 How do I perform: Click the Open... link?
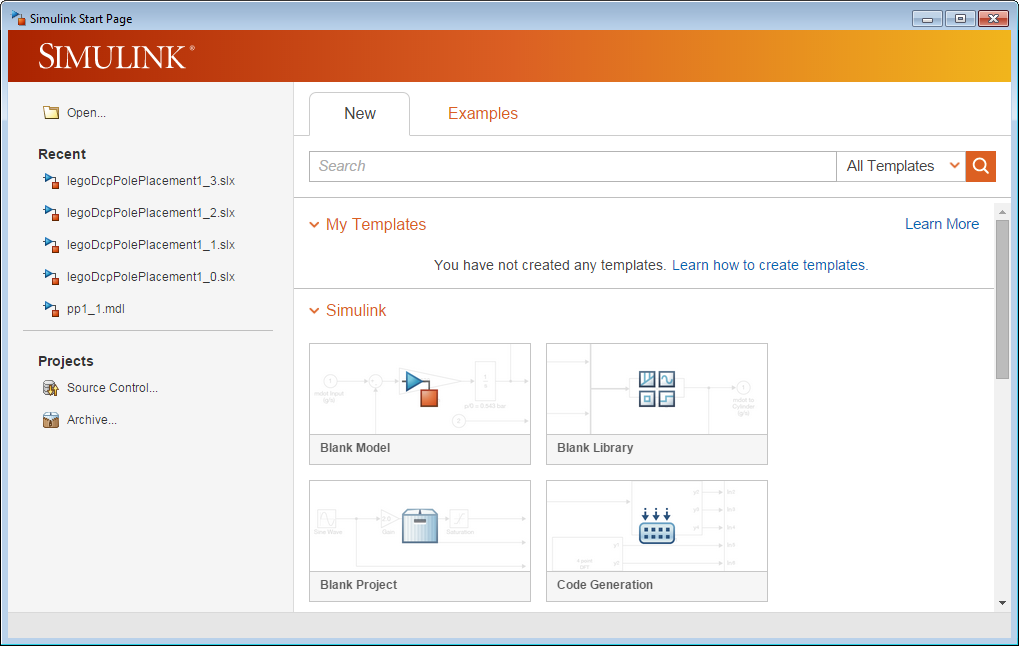pos(86,112)
